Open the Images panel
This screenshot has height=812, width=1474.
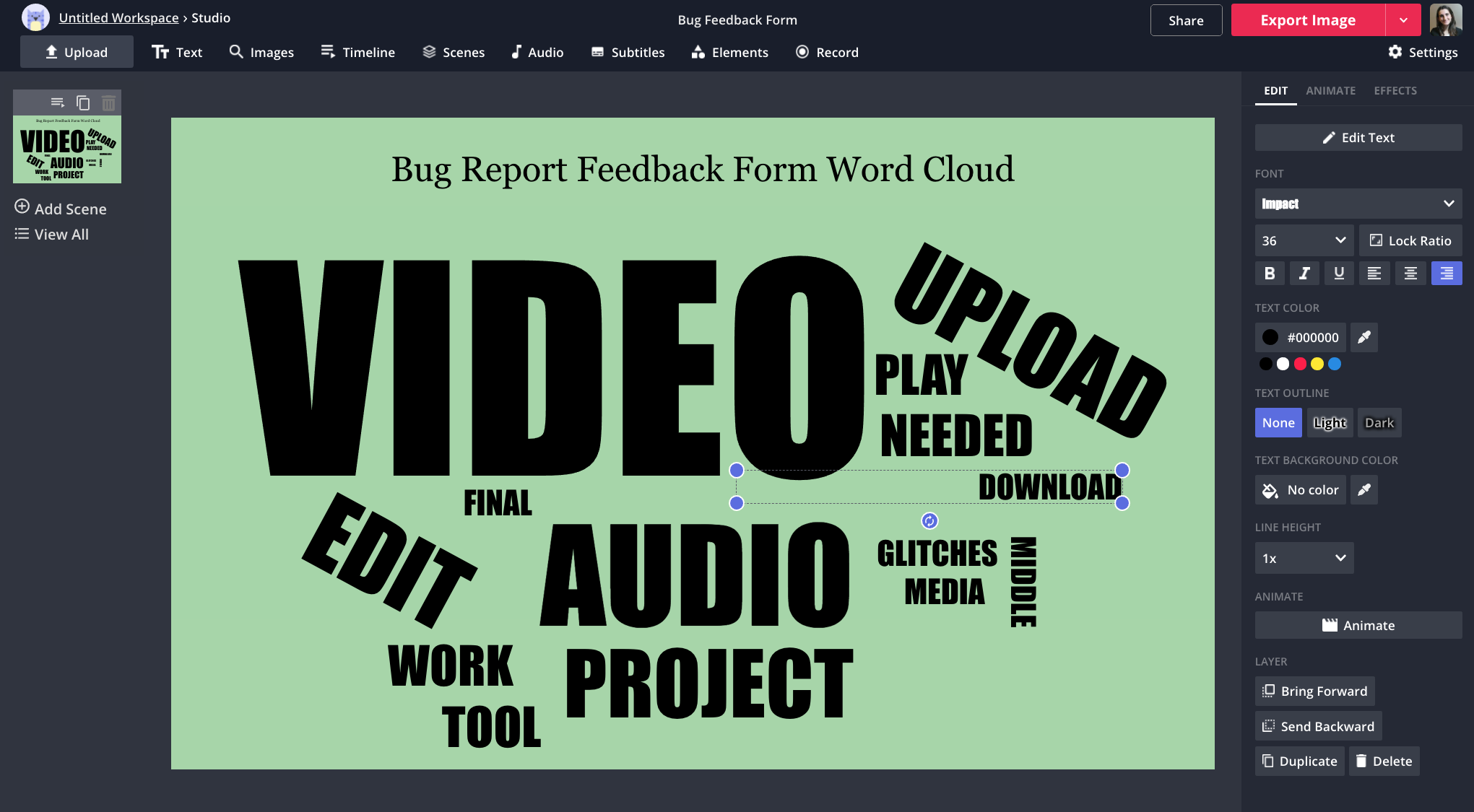(261, 51)
